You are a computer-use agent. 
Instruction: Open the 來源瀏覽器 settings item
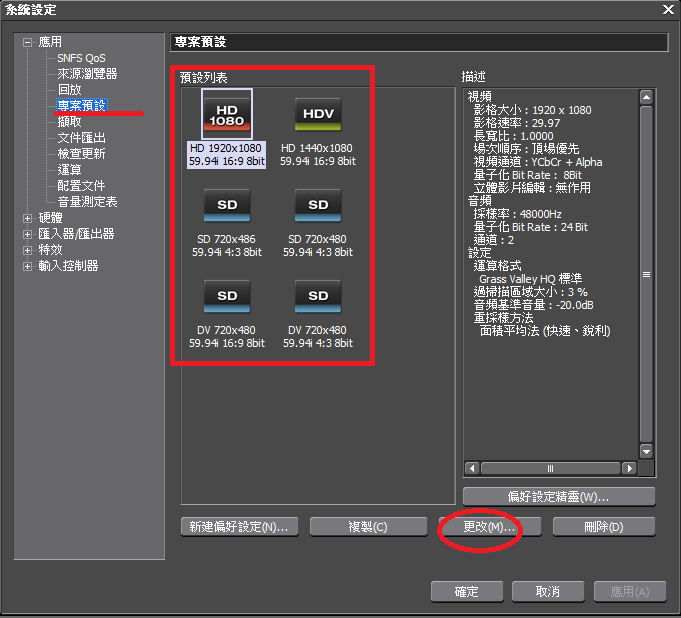click(x=87, y=74)
